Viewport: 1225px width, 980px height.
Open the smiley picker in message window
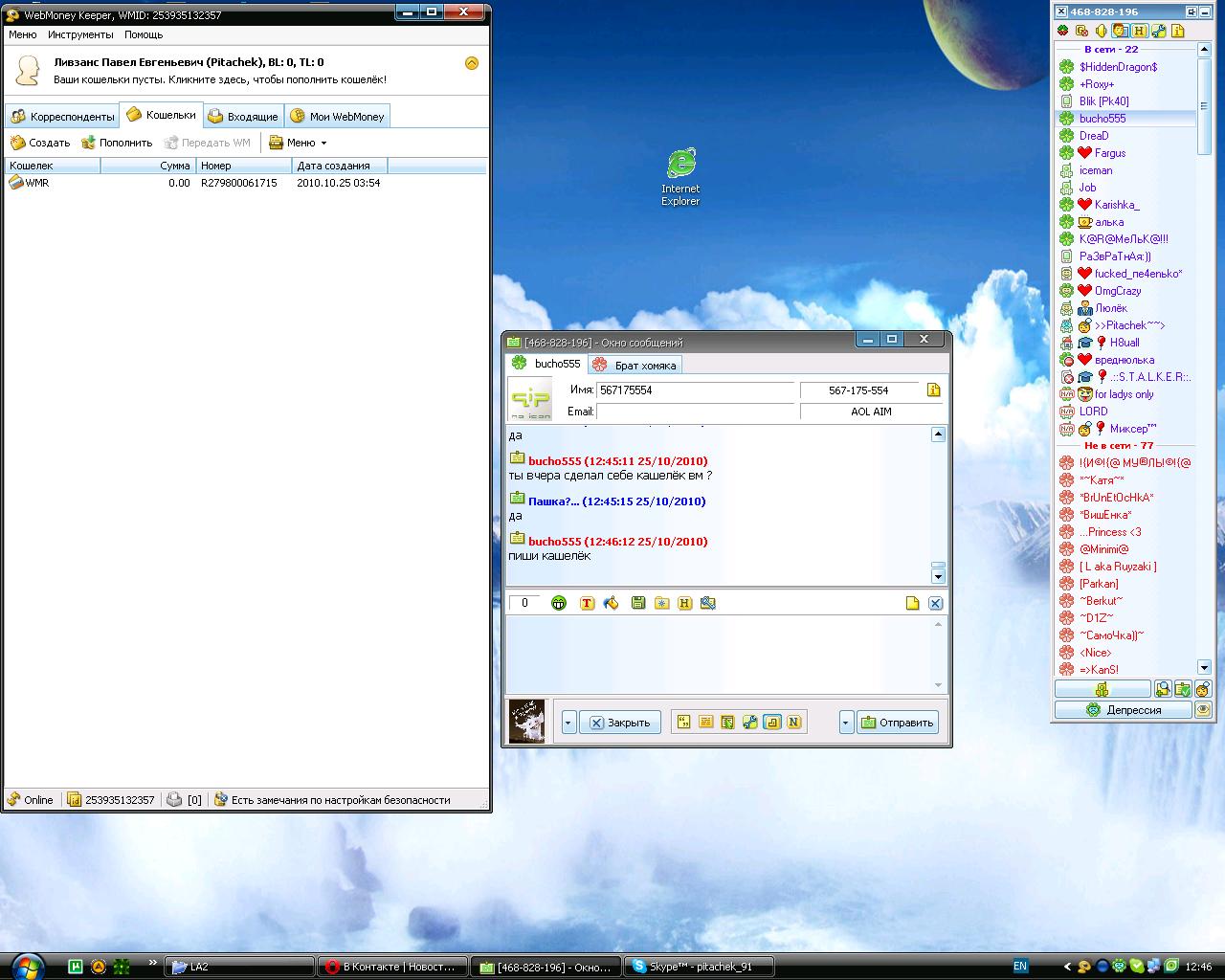(x=559, y=603)
